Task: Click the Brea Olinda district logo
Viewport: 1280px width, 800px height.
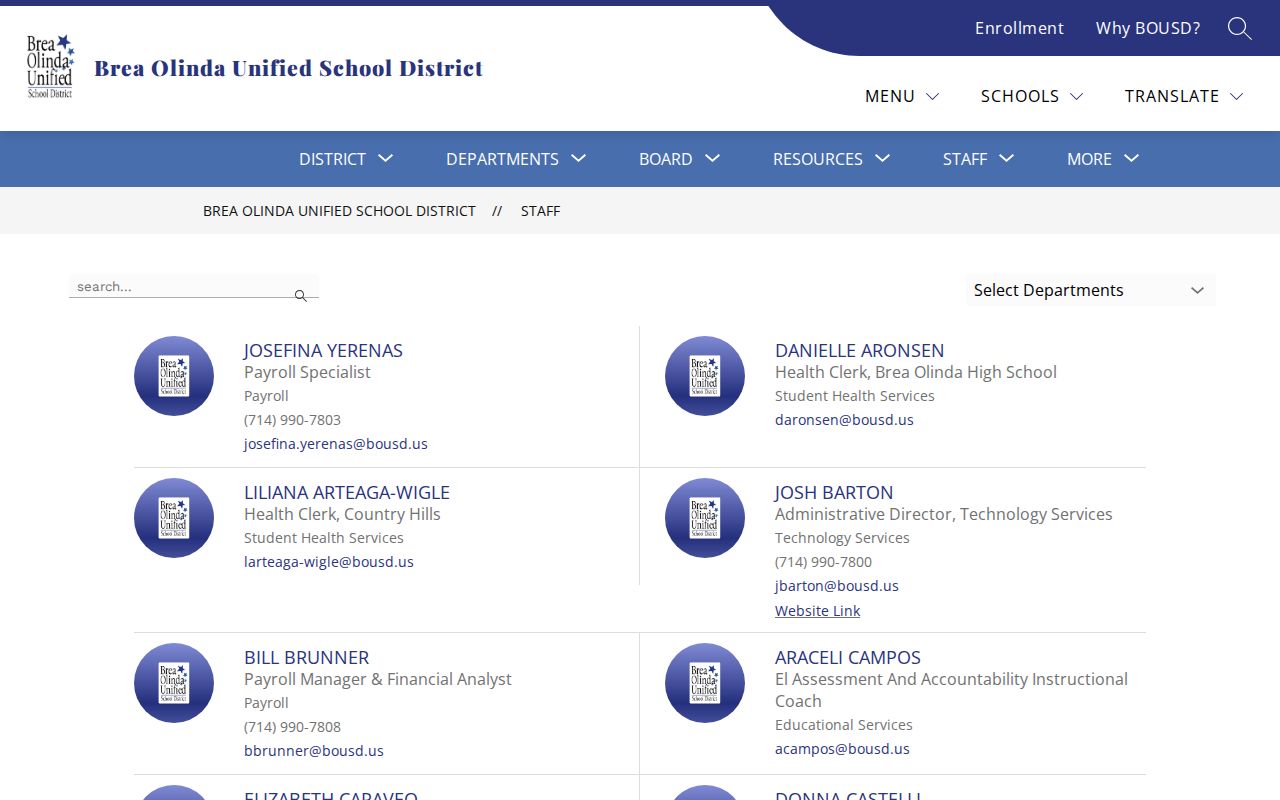Action: coord(50,67)
